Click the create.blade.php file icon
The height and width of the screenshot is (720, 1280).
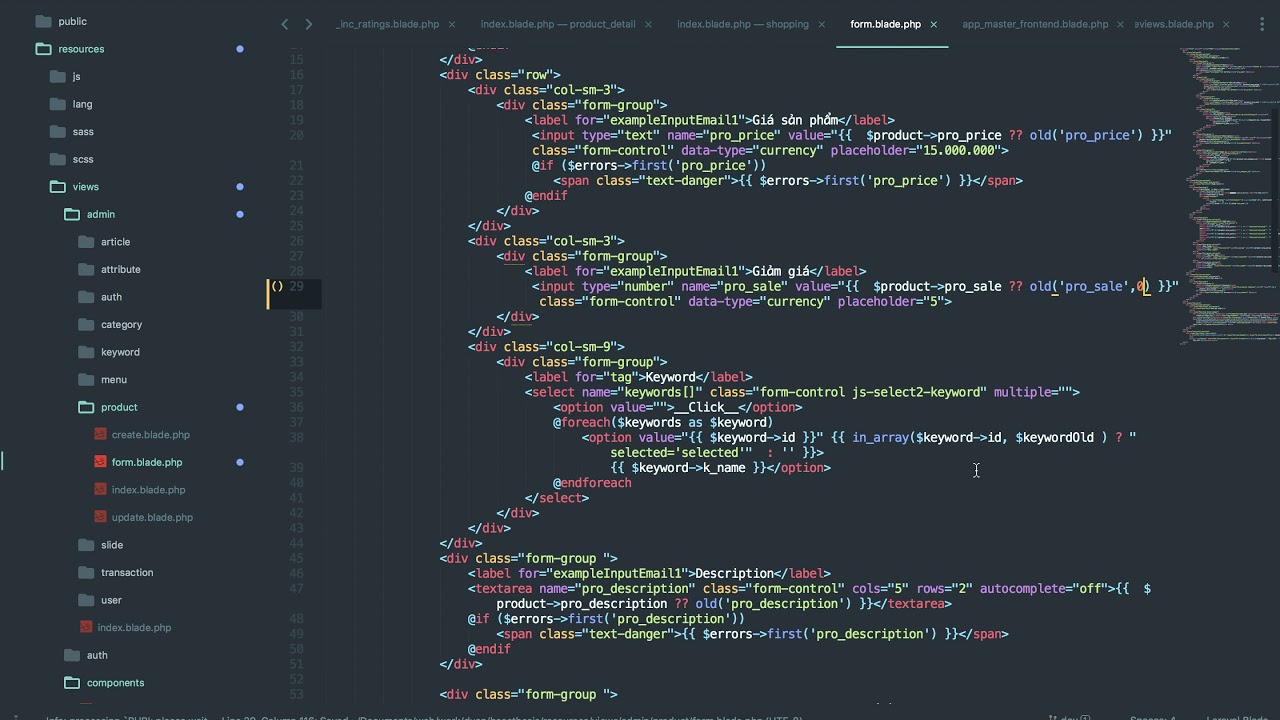[100, 434]
